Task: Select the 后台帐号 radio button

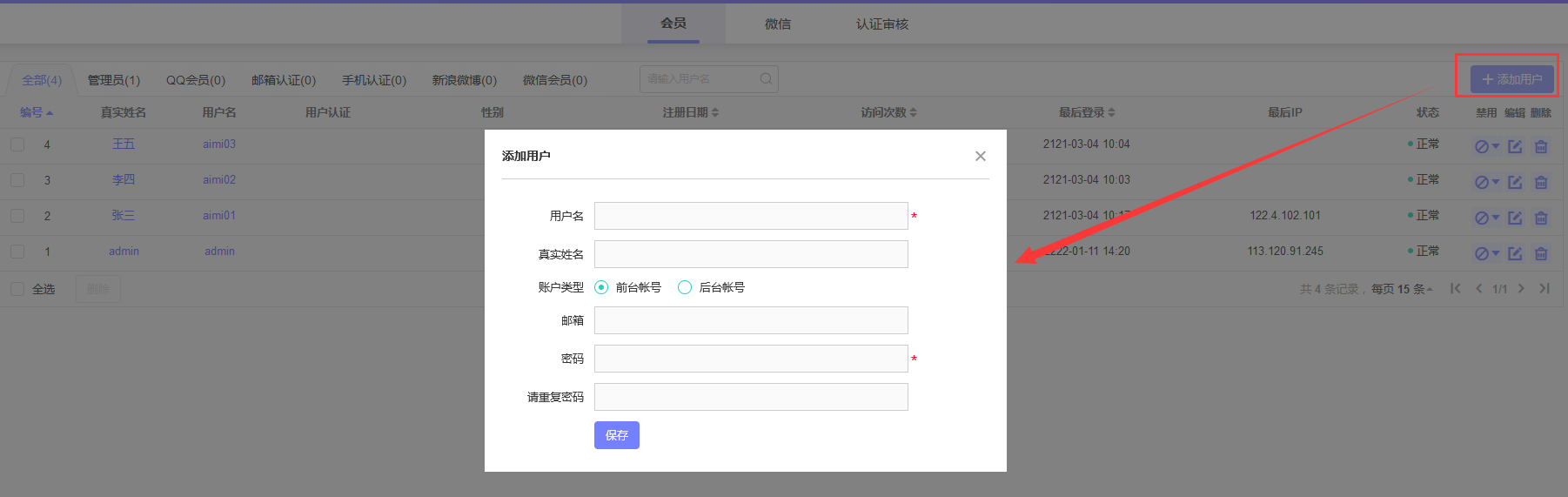Action: point(685,287)
